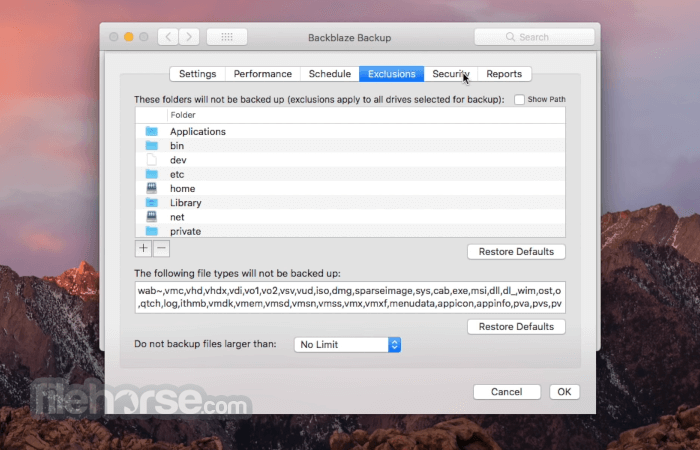The image size is (700, 450).
Task: Switch to the Performance tab
Action: pyautogui.click(x=263, y=74)
